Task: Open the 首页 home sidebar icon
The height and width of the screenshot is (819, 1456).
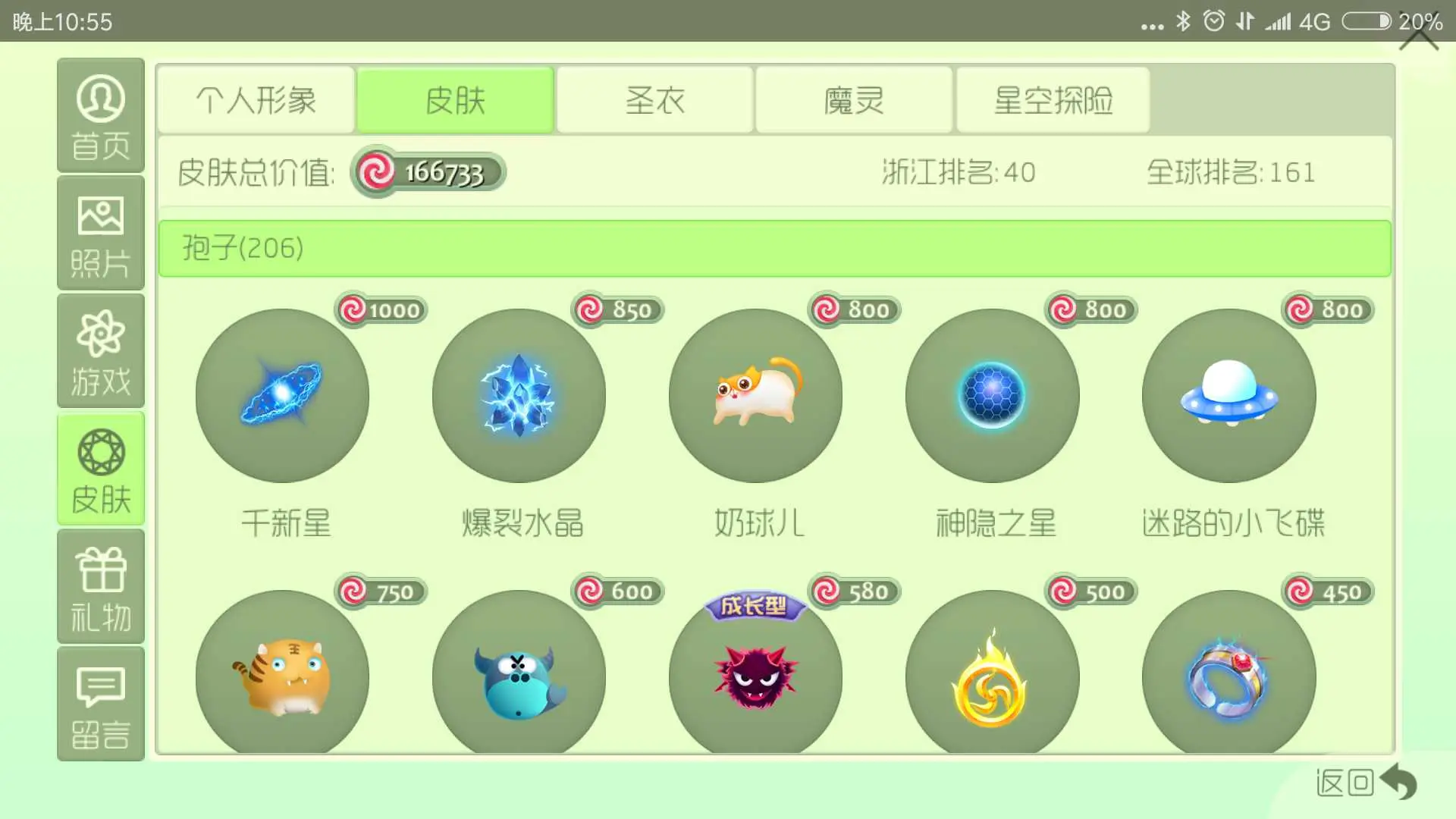Action: coord(101,115)
